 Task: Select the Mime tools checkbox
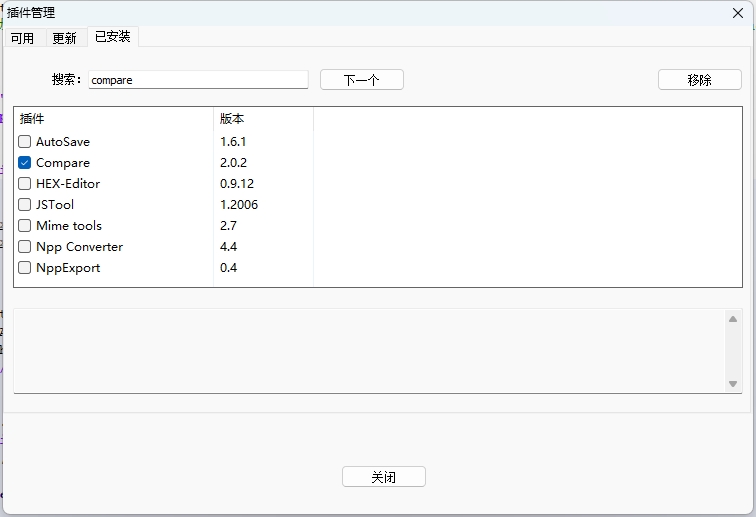click(25, 226)
